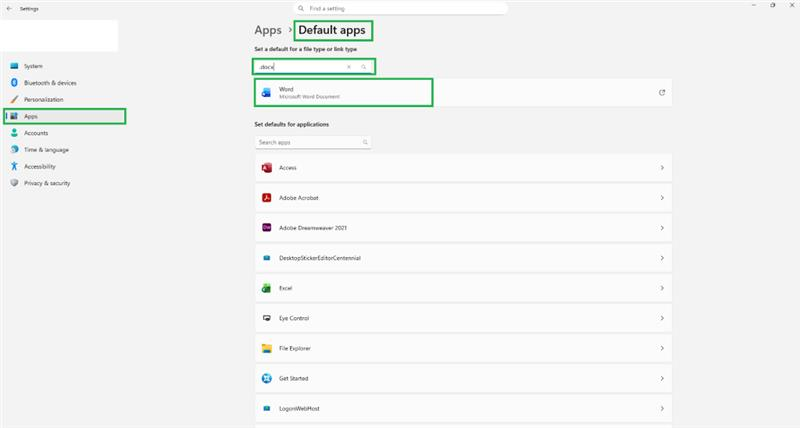Screen dimensions: 800x428
Task: Expand Adobe Acrobat chevron
Action: tap(662, 198)
